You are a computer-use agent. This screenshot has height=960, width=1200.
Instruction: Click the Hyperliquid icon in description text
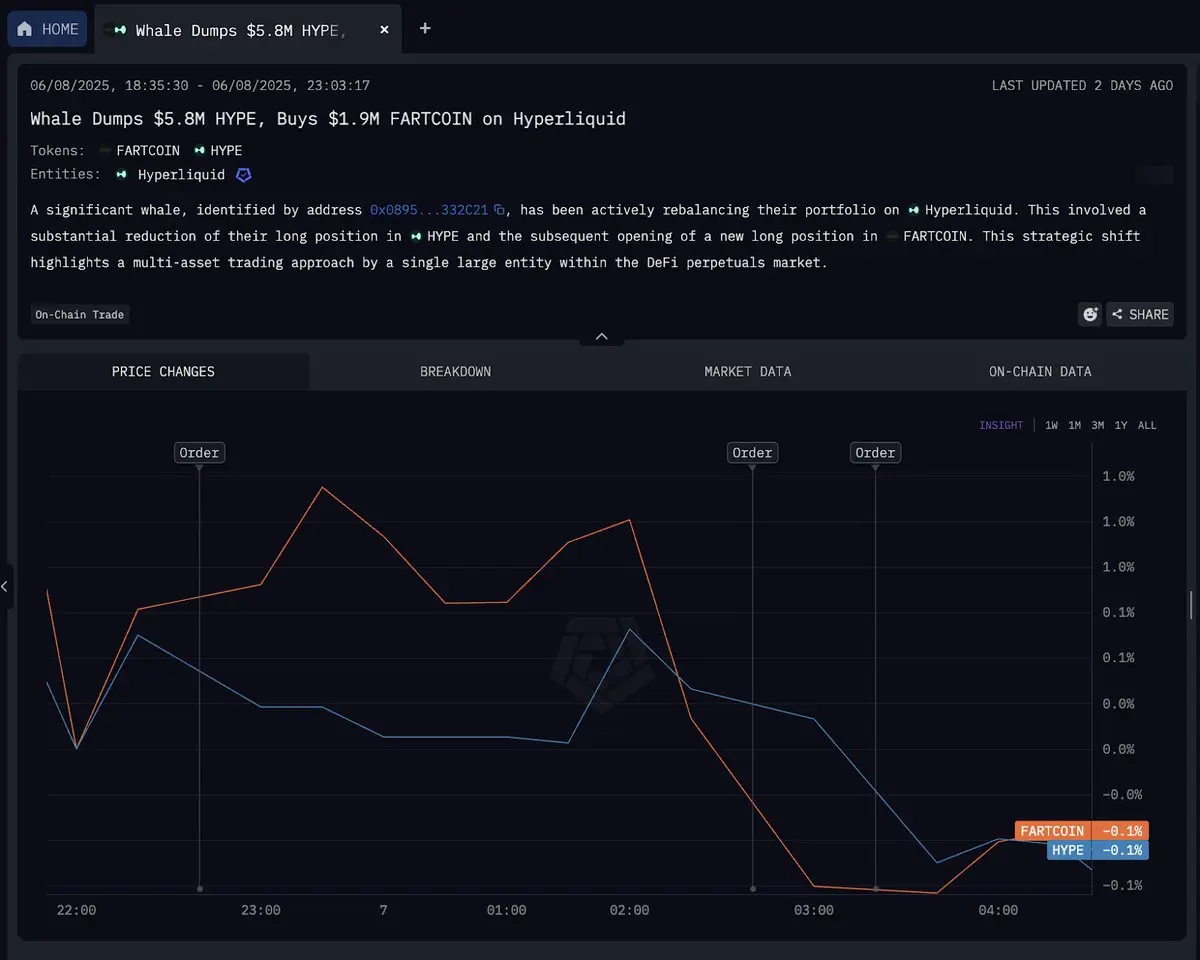pos(914,210)
